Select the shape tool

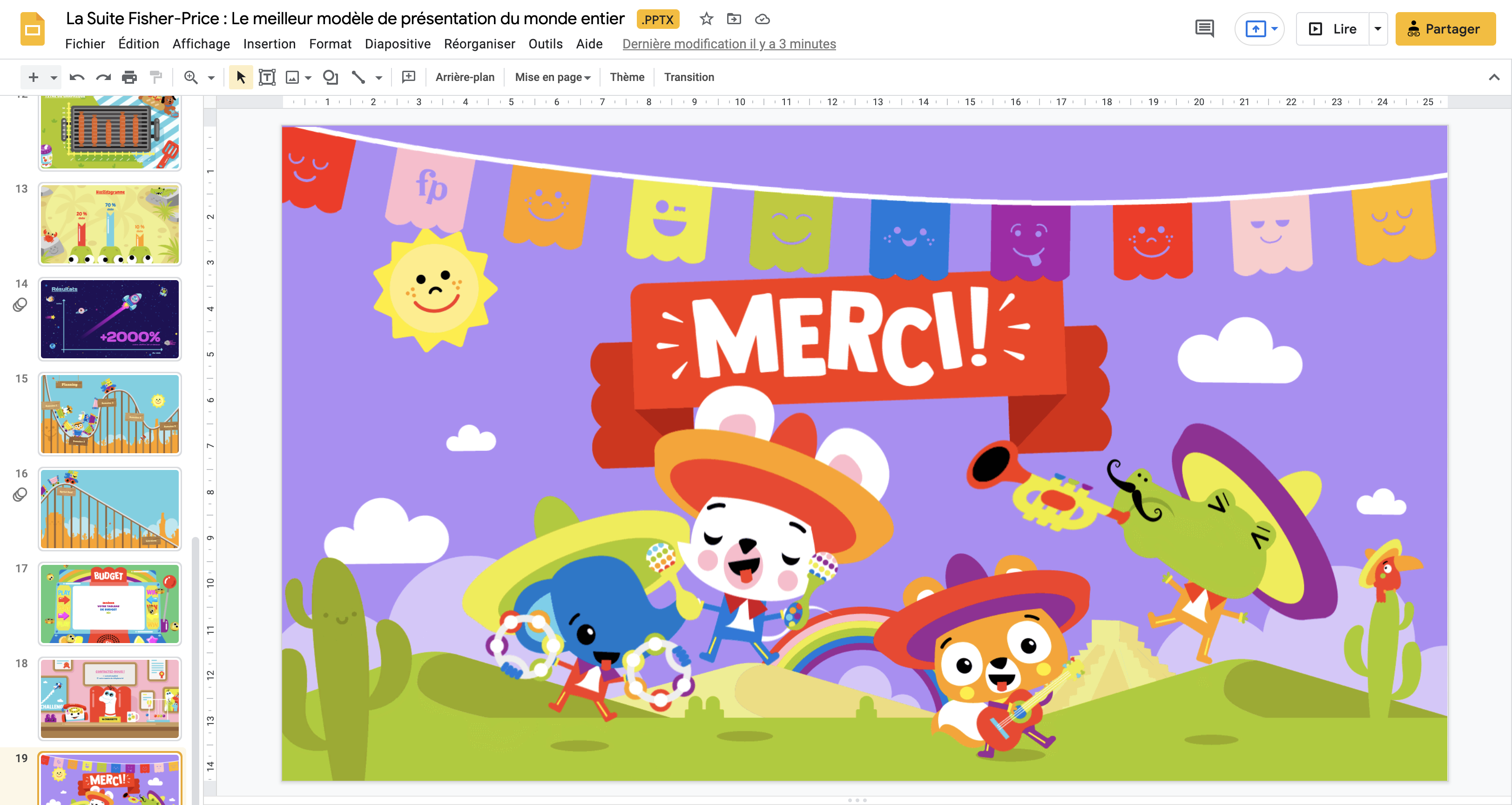coord(331,77)
